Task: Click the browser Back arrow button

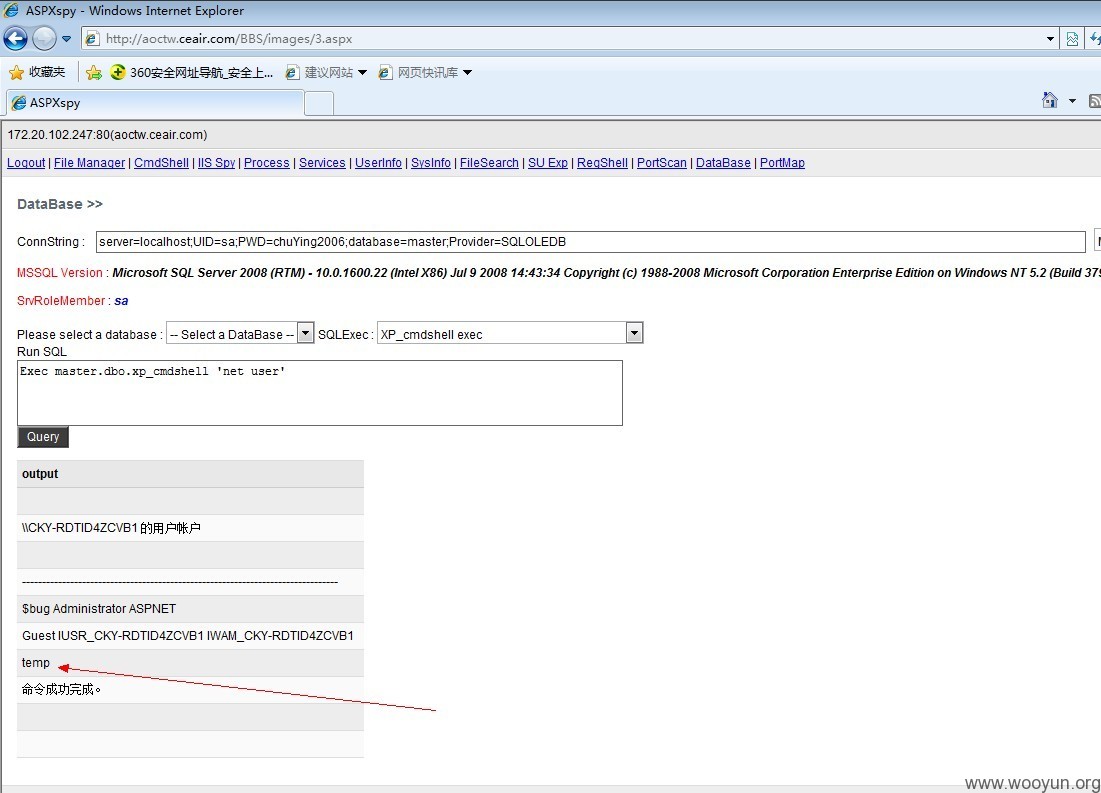Action: (x=15, y=39)
